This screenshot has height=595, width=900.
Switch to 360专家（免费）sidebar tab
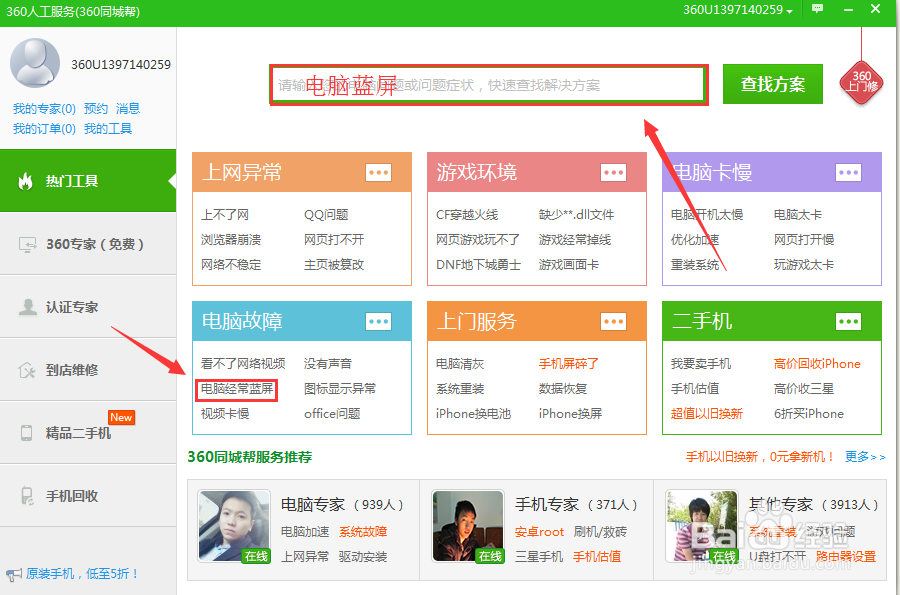click(88, 244)
